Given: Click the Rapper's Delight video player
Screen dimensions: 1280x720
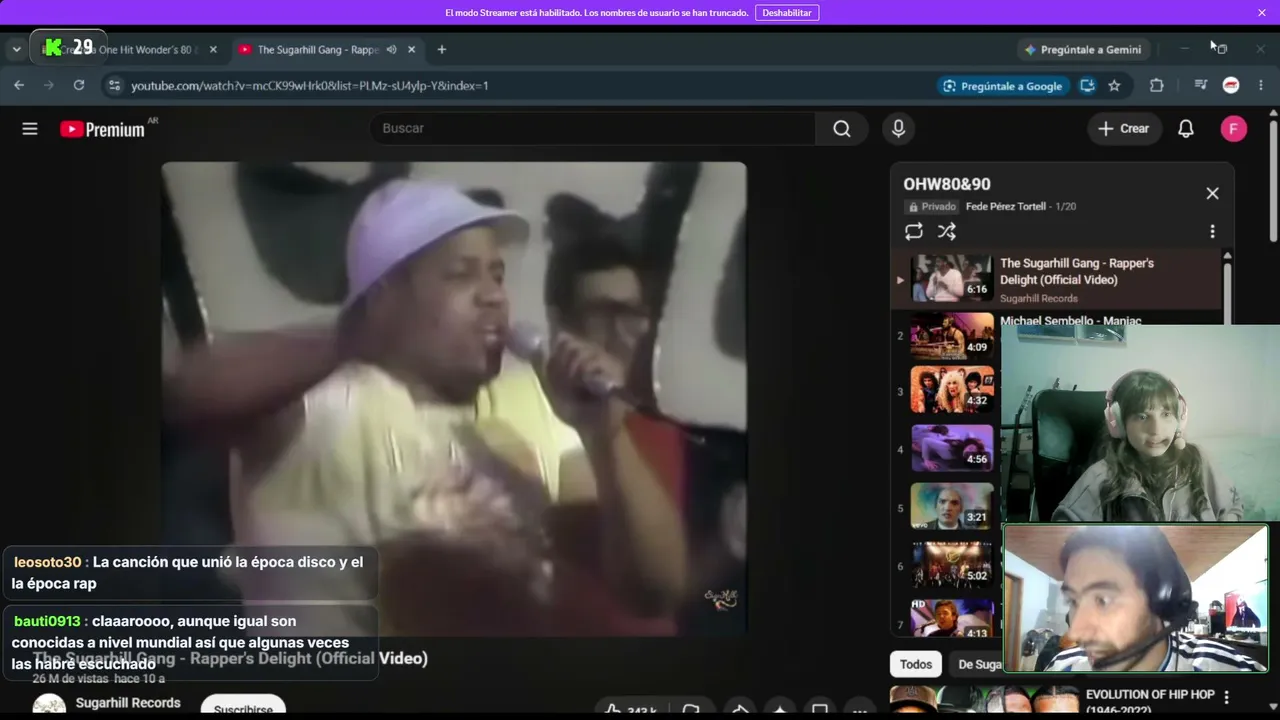Looking at the screenshot, I should pyautogui.click(x=454, y=398).
